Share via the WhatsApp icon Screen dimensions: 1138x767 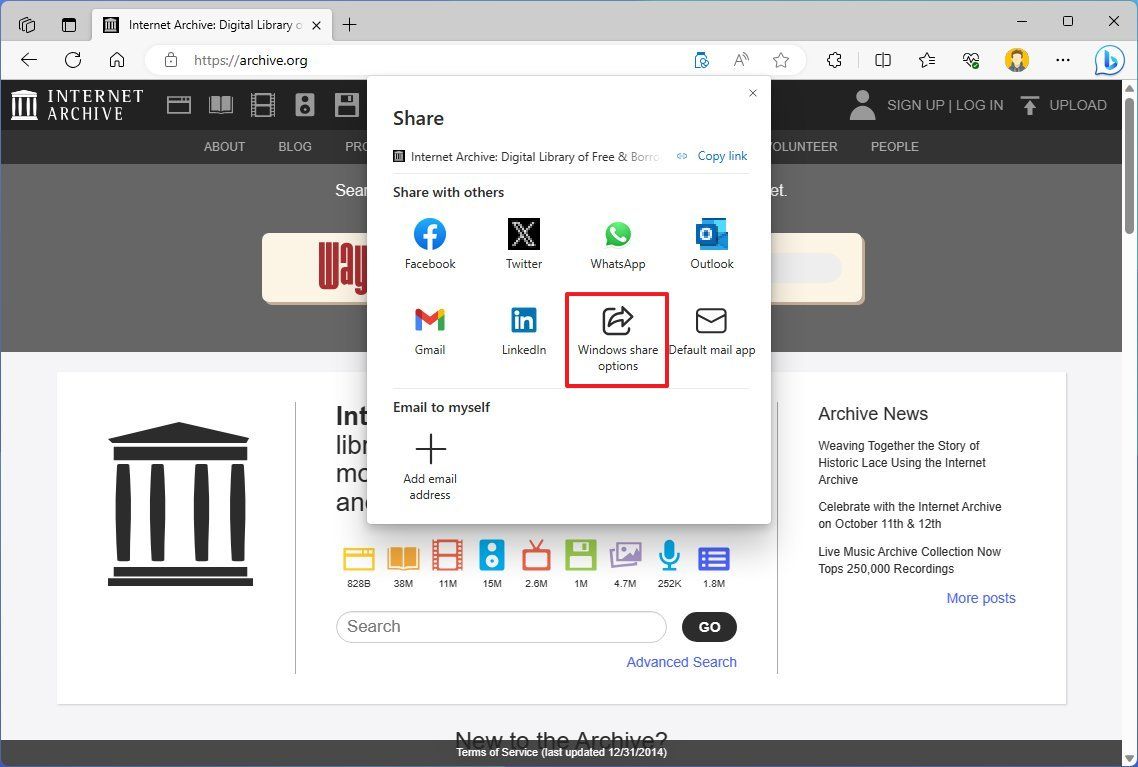click(617, 234)
